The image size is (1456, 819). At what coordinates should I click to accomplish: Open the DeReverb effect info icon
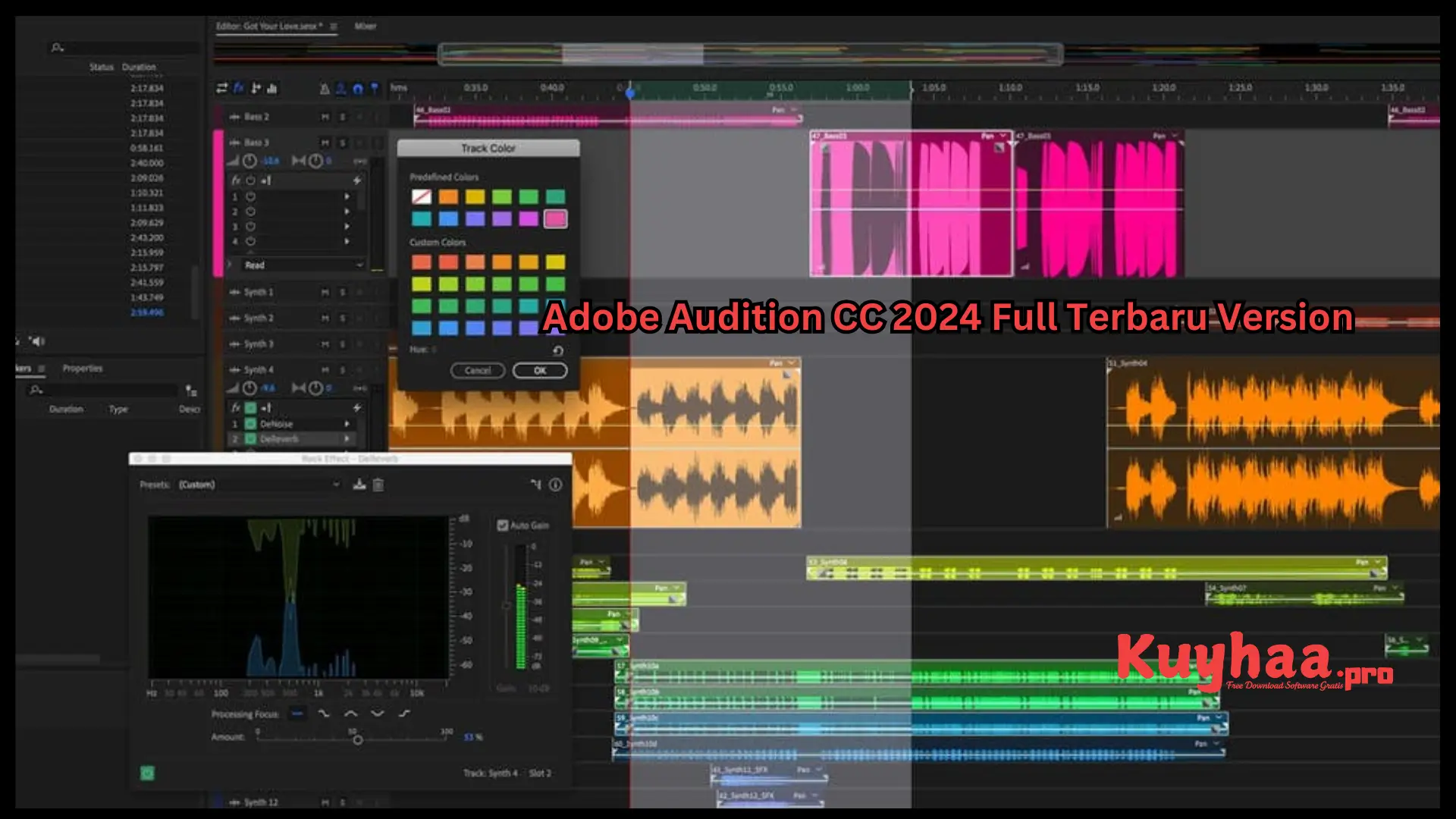(x=556, y=485)
